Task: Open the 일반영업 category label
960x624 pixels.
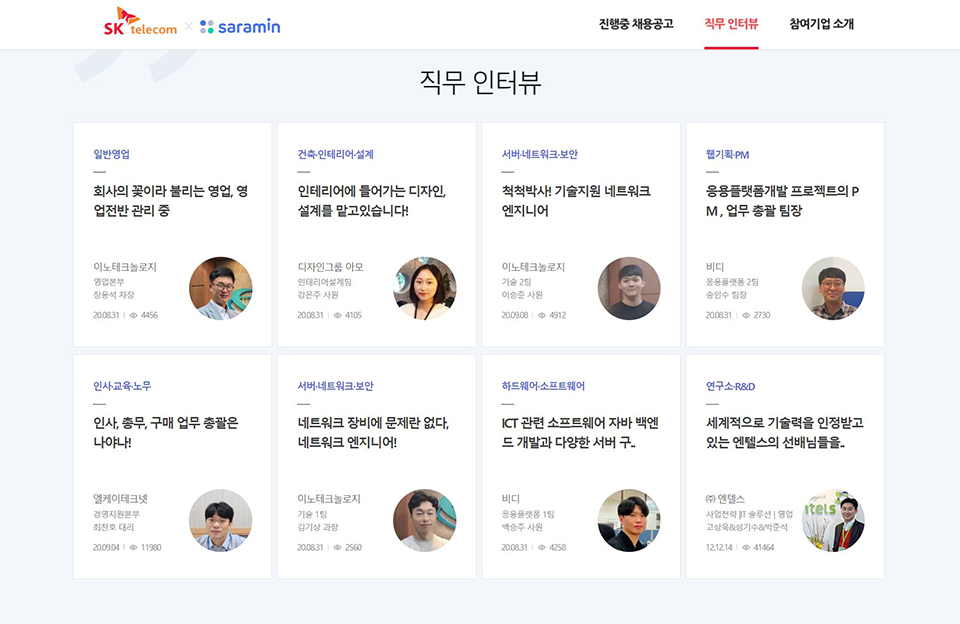Action: (113, 155)
